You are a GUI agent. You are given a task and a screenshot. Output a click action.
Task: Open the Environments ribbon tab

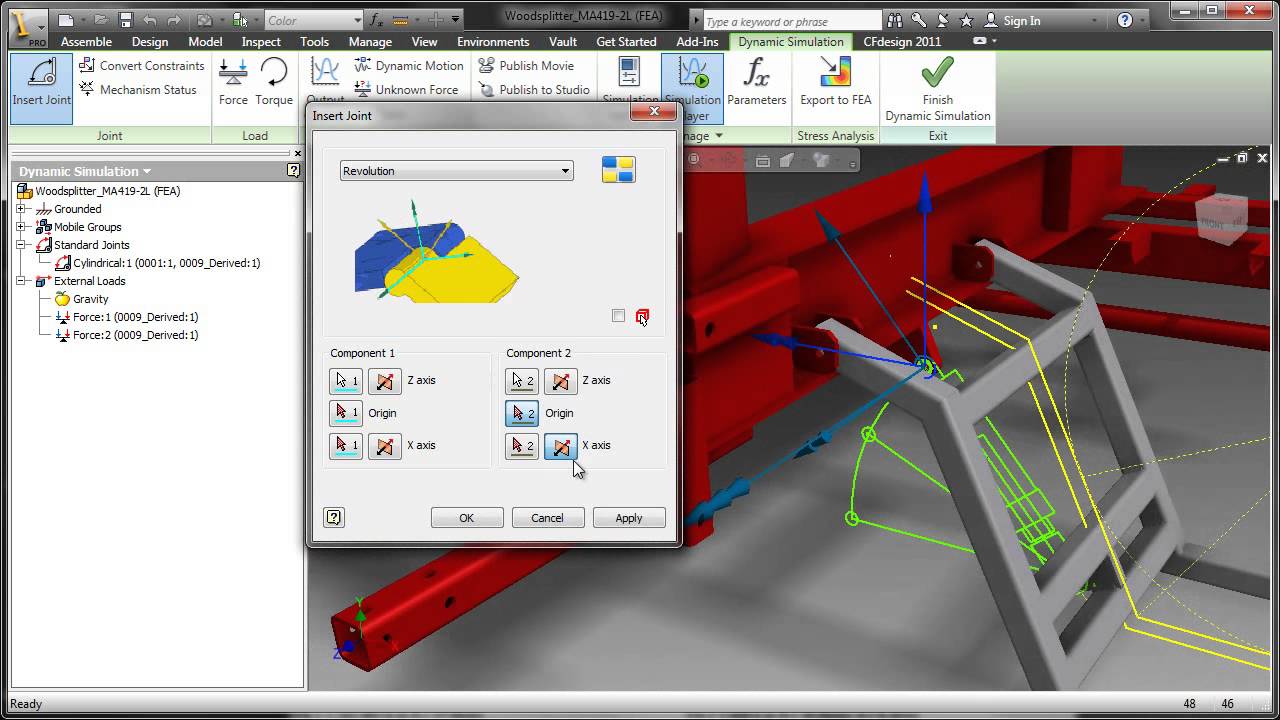click(x=493, y=42)
